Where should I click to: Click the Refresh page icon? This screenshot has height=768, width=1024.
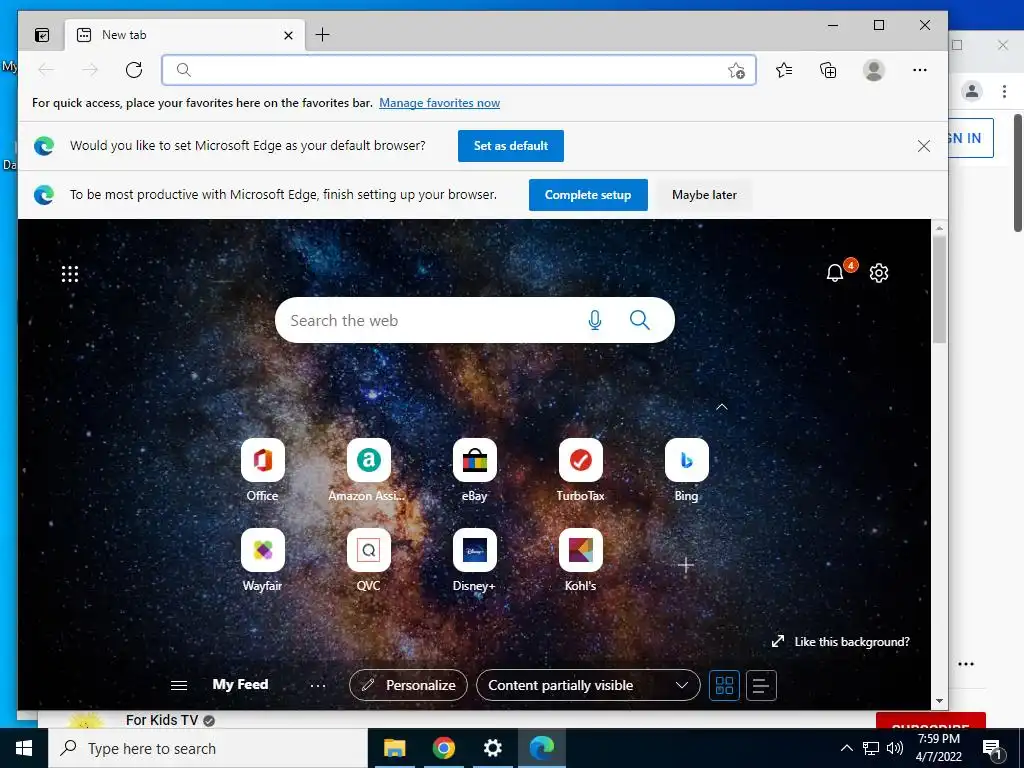134,70
